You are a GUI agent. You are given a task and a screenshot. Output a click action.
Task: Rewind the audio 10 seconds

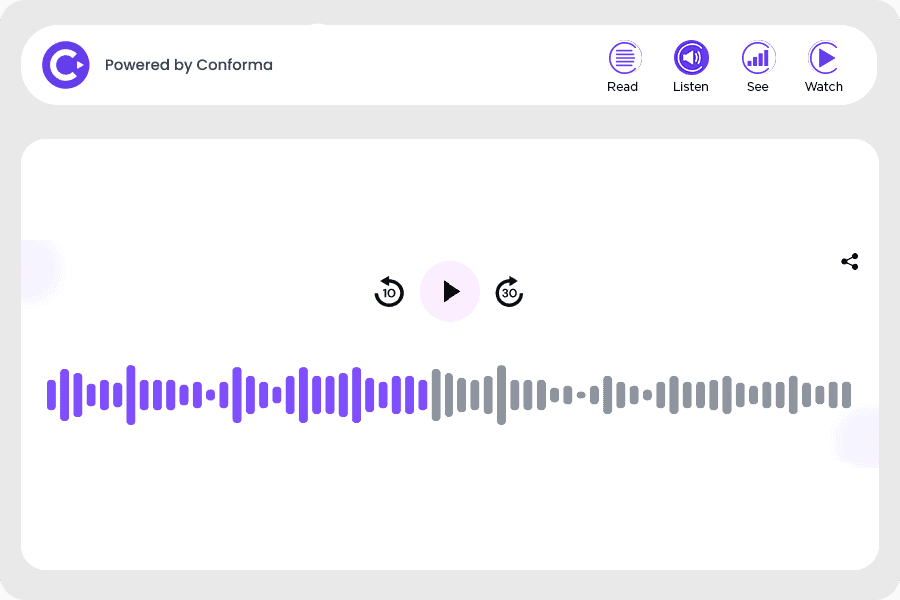[x=389, y=292]
